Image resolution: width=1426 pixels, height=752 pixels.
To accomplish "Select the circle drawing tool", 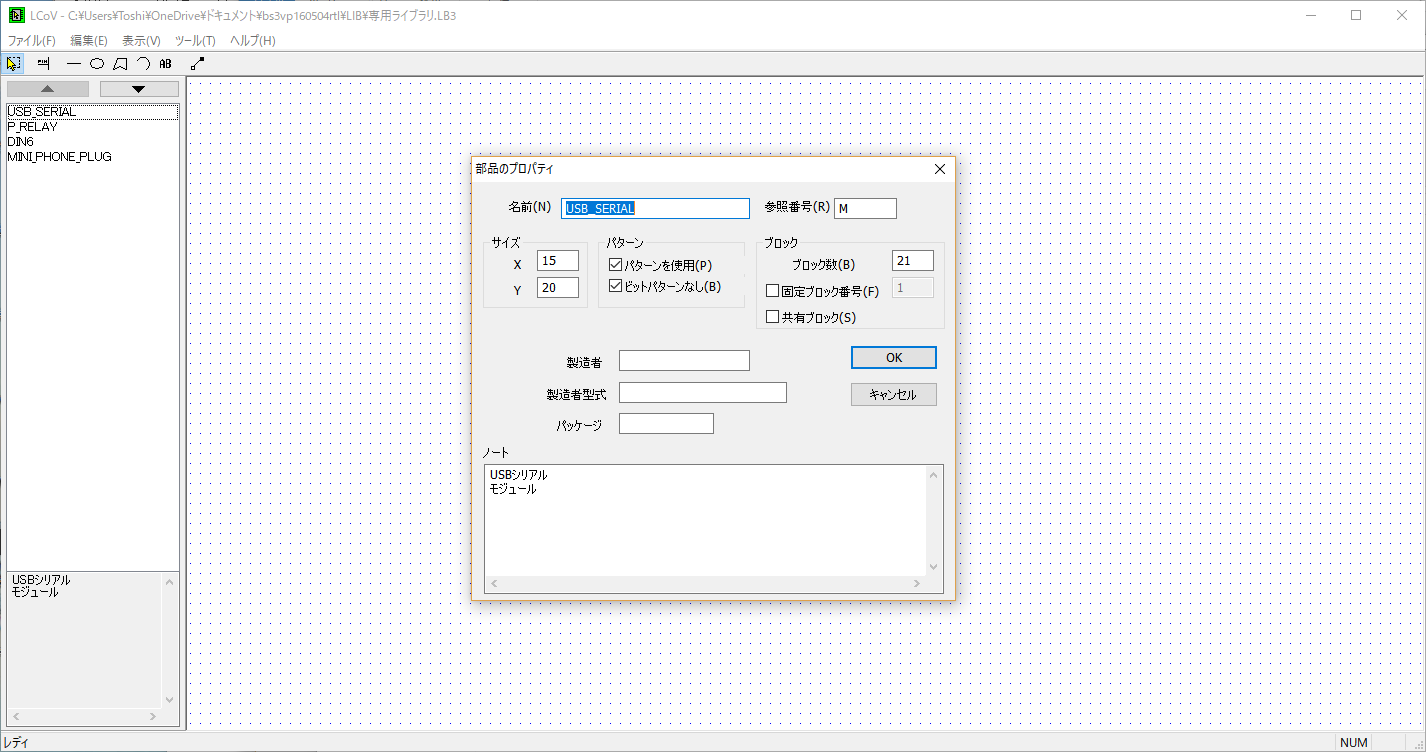I will [x=96, y=63].
